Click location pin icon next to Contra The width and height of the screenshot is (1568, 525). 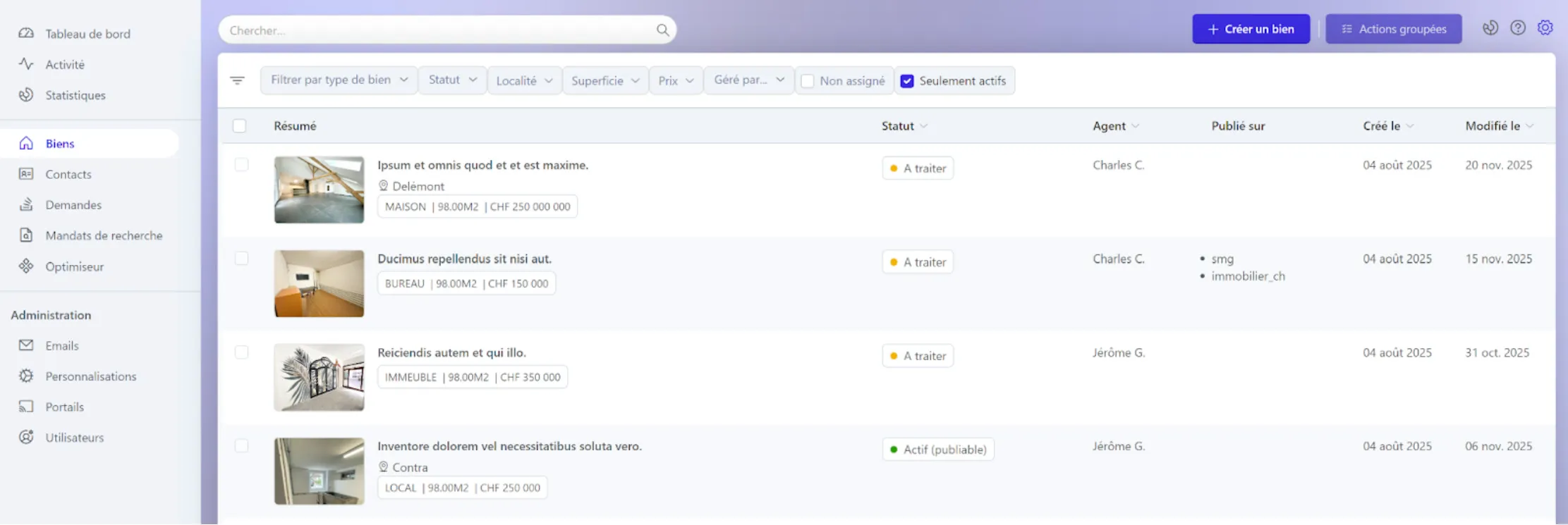point(384,467)
